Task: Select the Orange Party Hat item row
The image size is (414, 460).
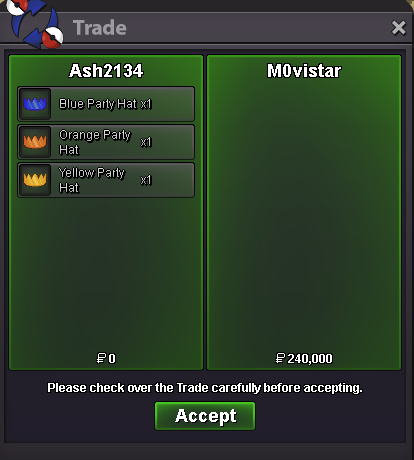Action: tap(106, 142)
